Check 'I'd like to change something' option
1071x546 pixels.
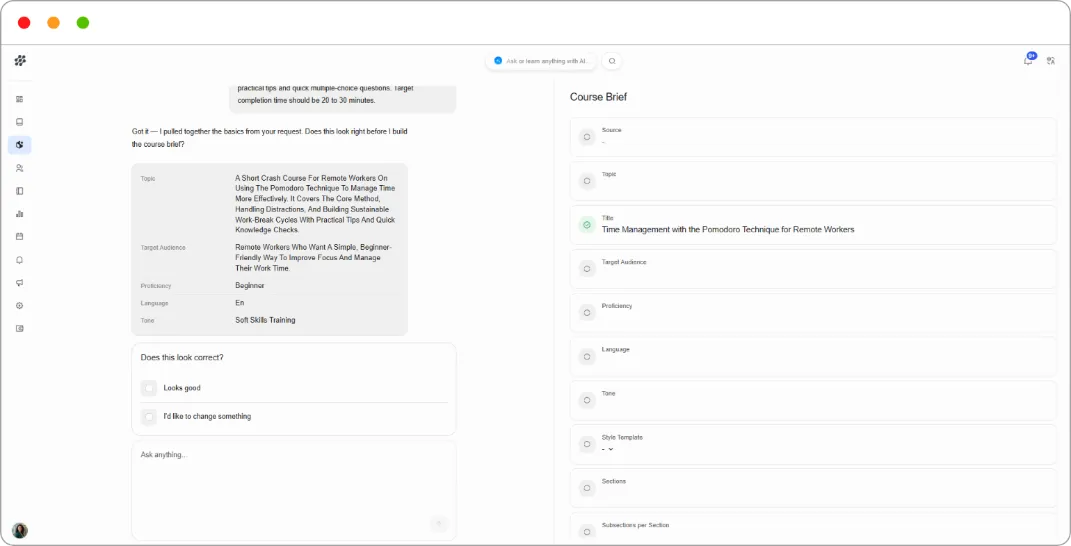point(149,416)
